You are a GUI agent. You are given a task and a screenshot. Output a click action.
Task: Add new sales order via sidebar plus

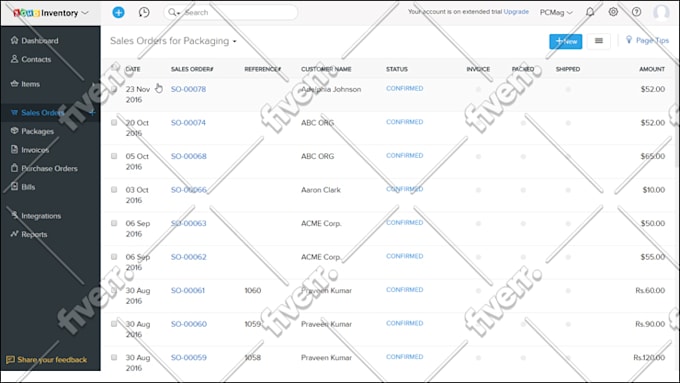pos(92,112)
